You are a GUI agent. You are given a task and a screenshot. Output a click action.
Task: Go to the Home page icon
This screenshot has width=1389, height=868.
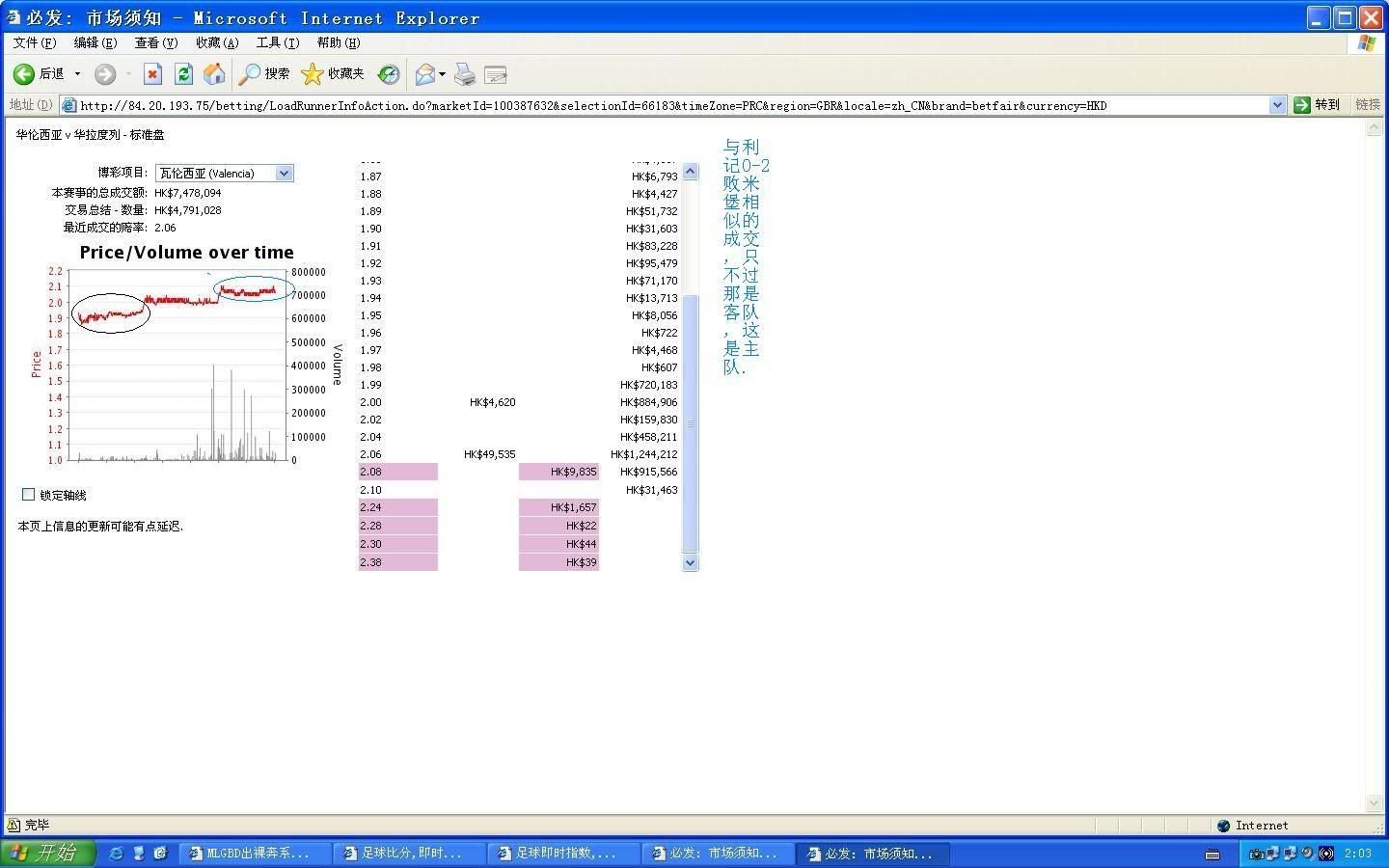click(214, 74)
